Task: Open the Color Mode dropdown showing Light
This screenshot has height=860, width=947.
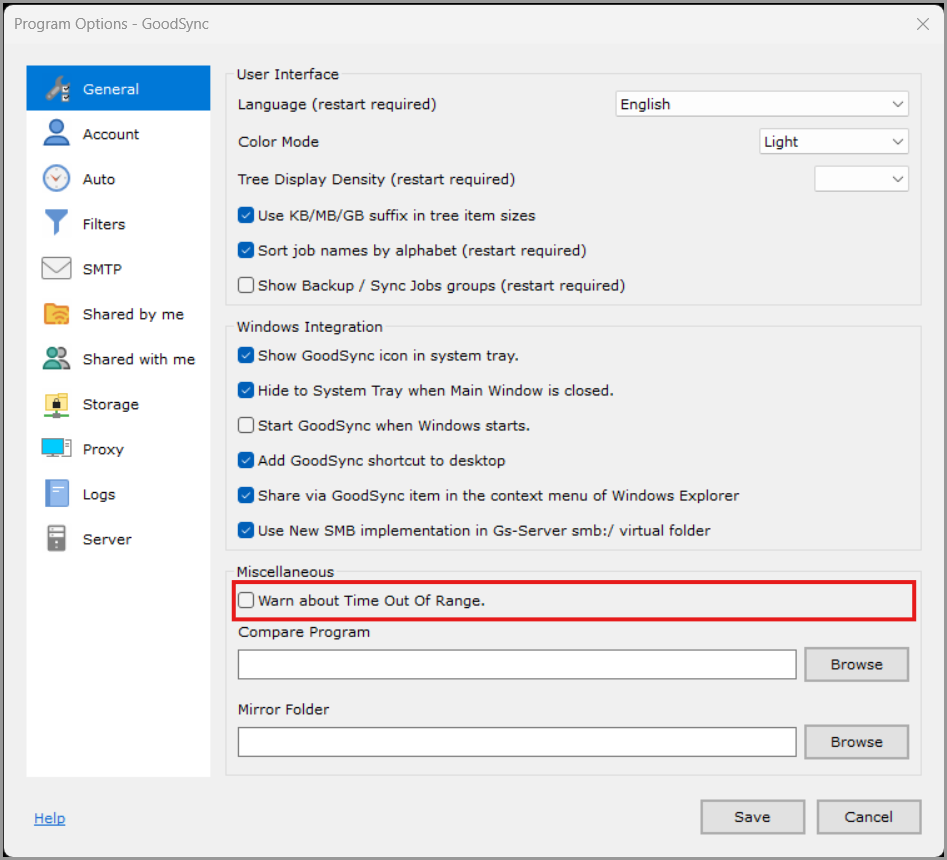Action: pyautogui.click(x=833, y=141)
